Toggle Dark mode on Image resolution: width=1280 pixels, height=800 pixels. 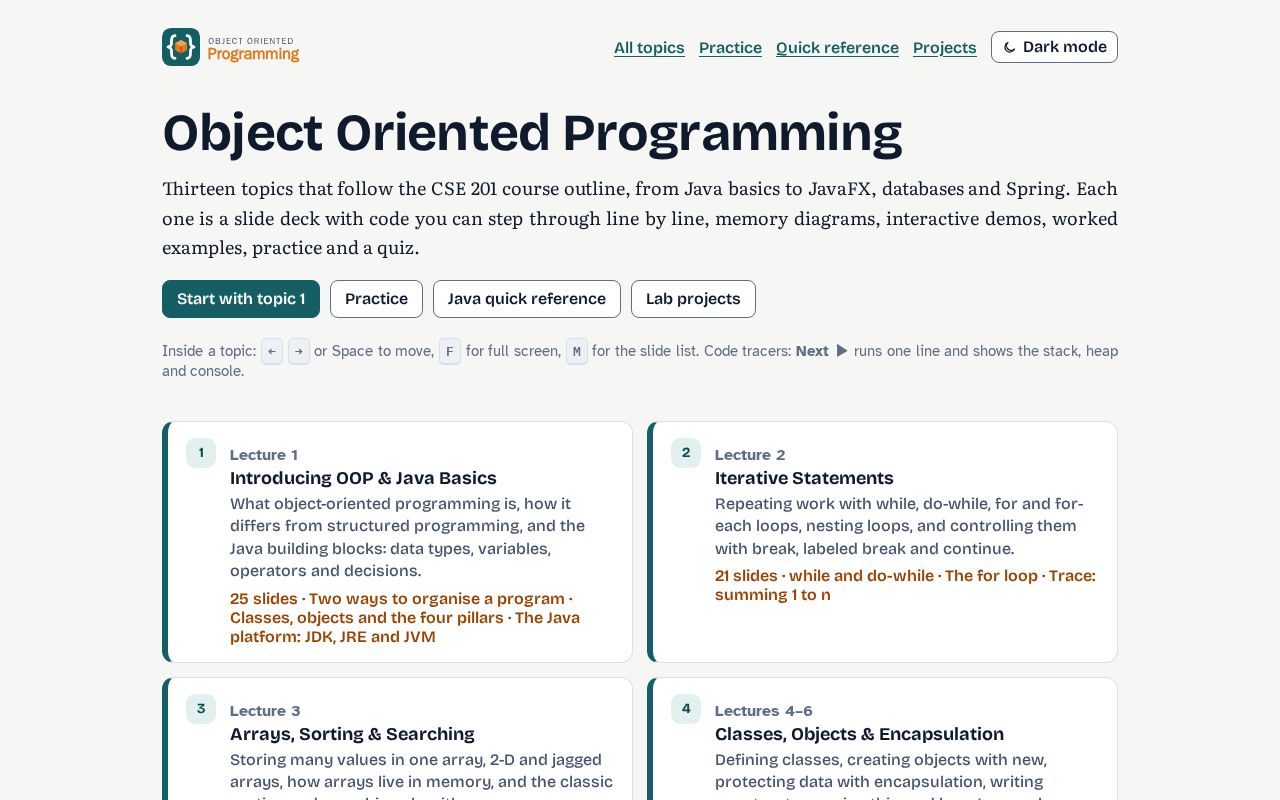1054,47
